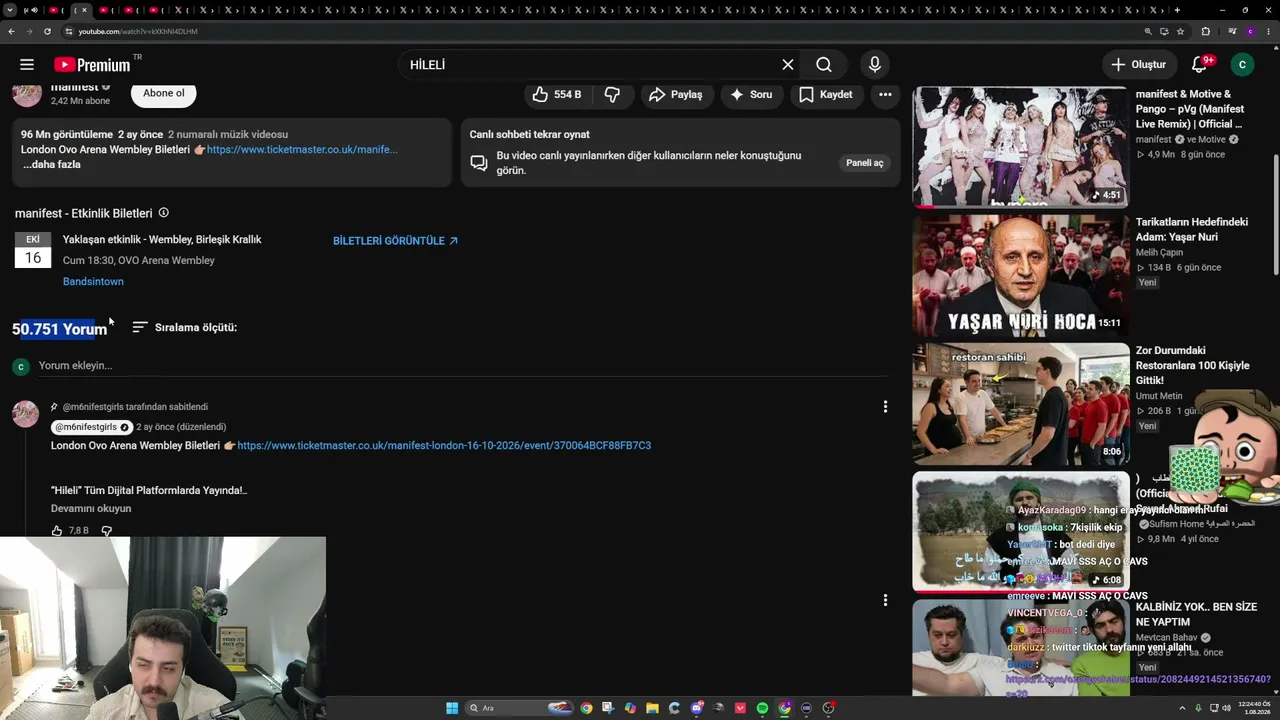Subscribe with the Abone ol button
Screen dimensions: 1280x720
click(x=164, y=94)
